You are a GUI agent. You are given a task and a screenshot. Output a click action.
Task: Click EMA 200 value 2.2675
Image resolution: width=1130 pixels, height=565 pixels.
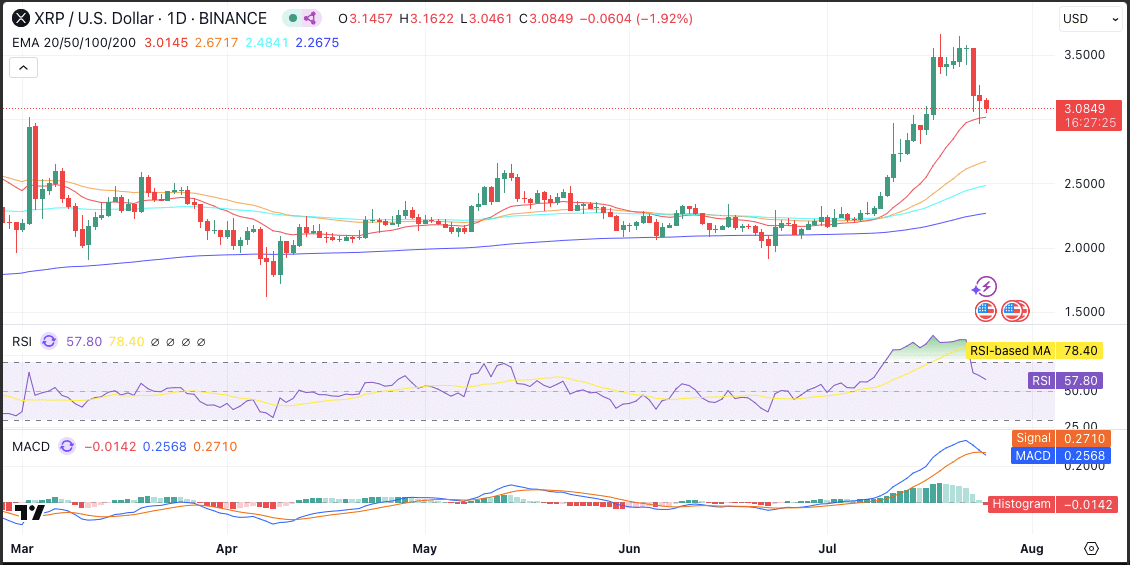pos(317,43)
